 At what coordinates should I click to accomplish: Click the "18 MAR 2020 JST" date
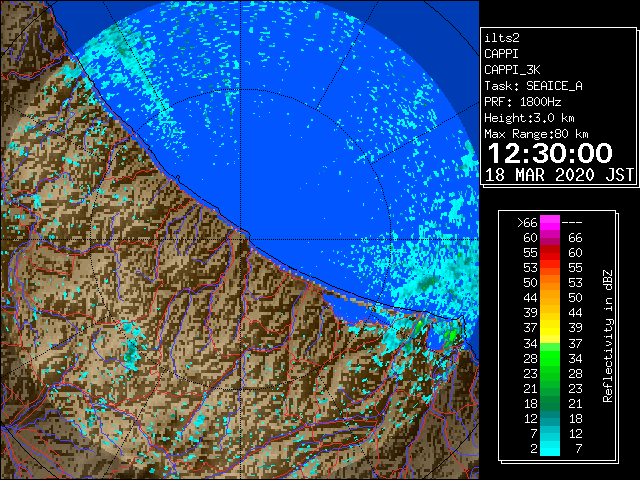coord(559,175)
